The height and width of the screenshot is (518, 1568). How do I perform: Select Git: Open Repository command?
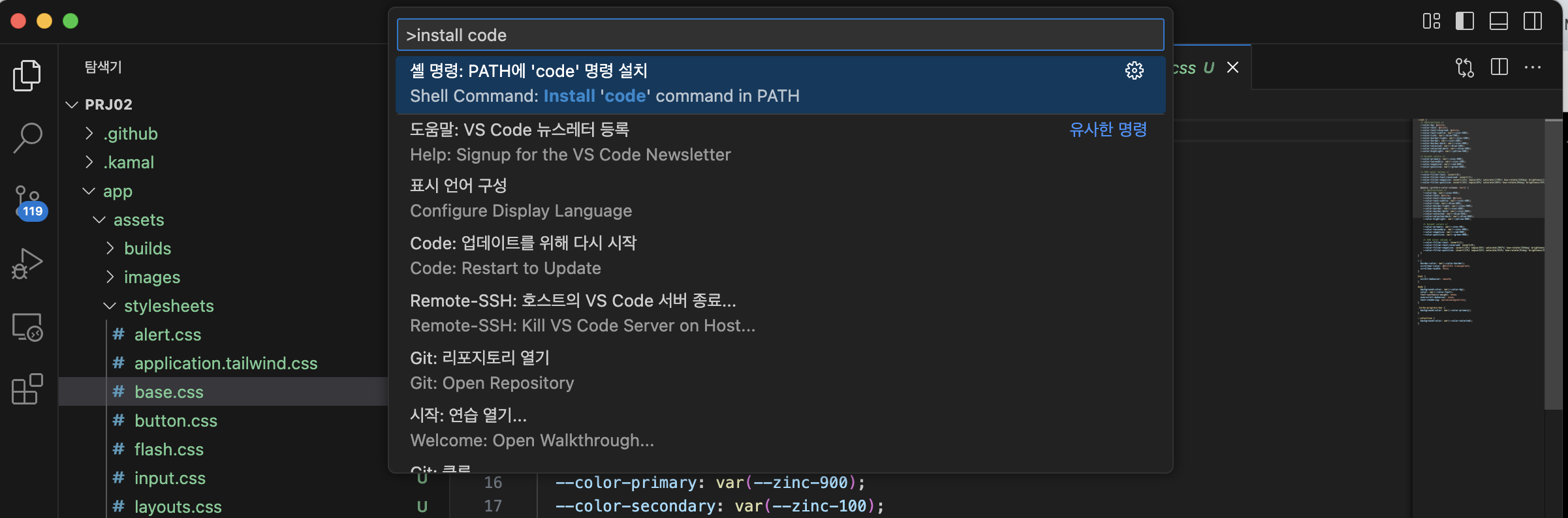click(780, 371)
